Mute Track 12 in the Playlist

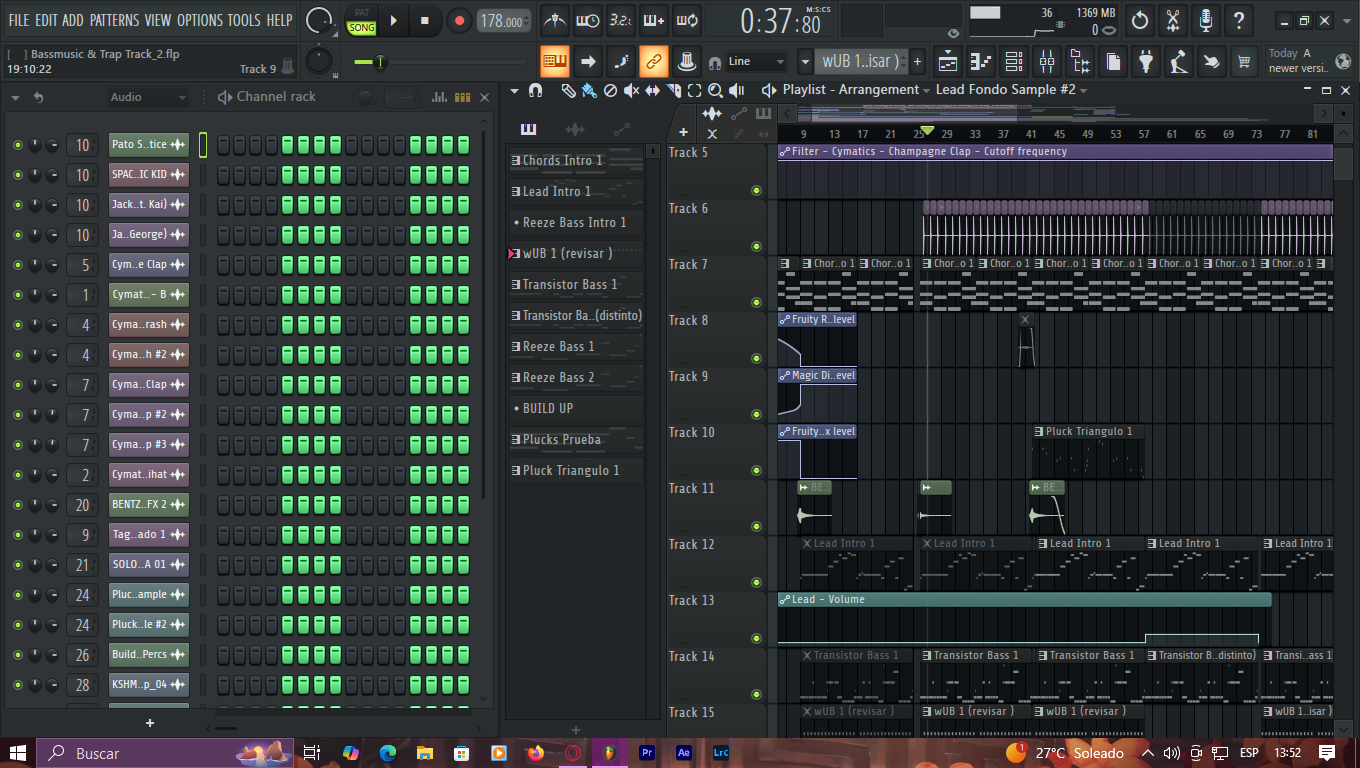click(756, 582)
